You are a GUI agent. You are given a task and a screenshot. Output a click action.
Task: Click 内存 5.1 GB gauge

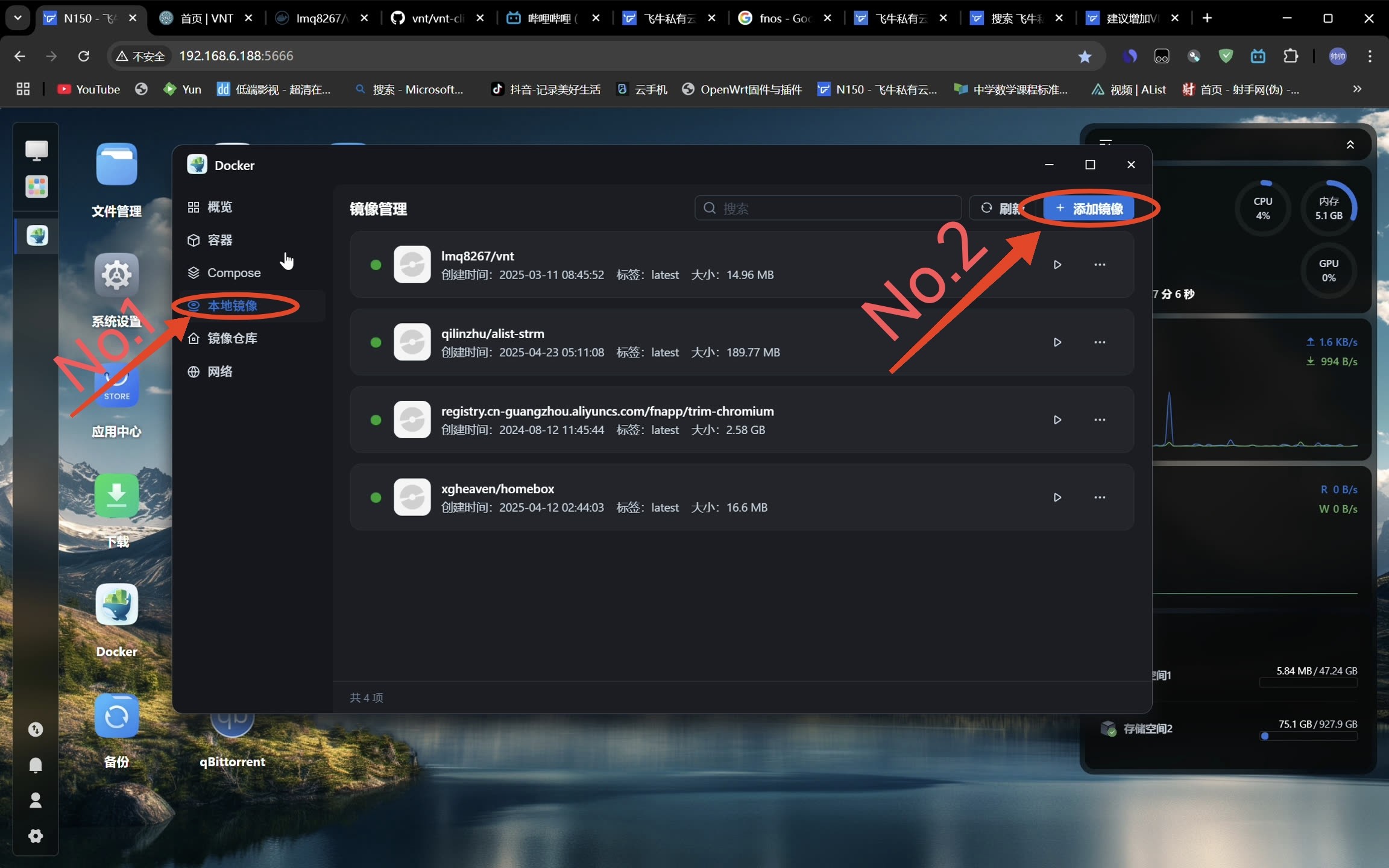1329,209
